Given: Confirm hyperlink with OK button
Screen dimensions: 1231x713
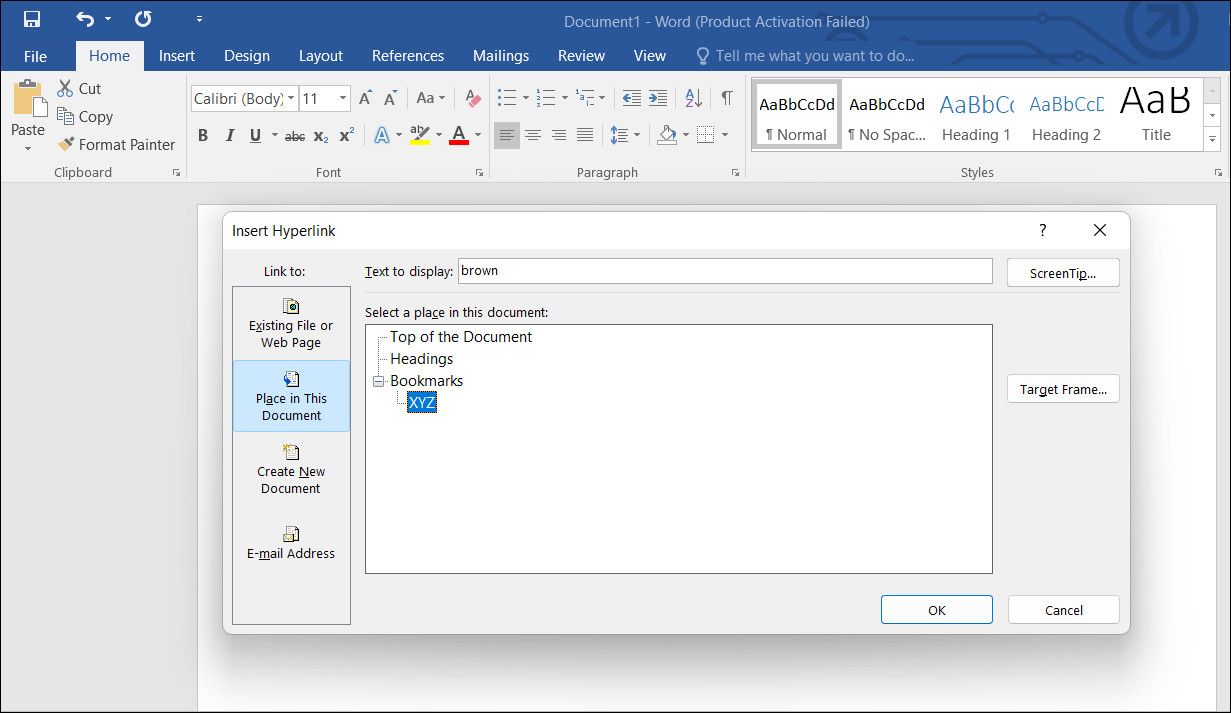Looking at the screenshot, I should [937, 610].
